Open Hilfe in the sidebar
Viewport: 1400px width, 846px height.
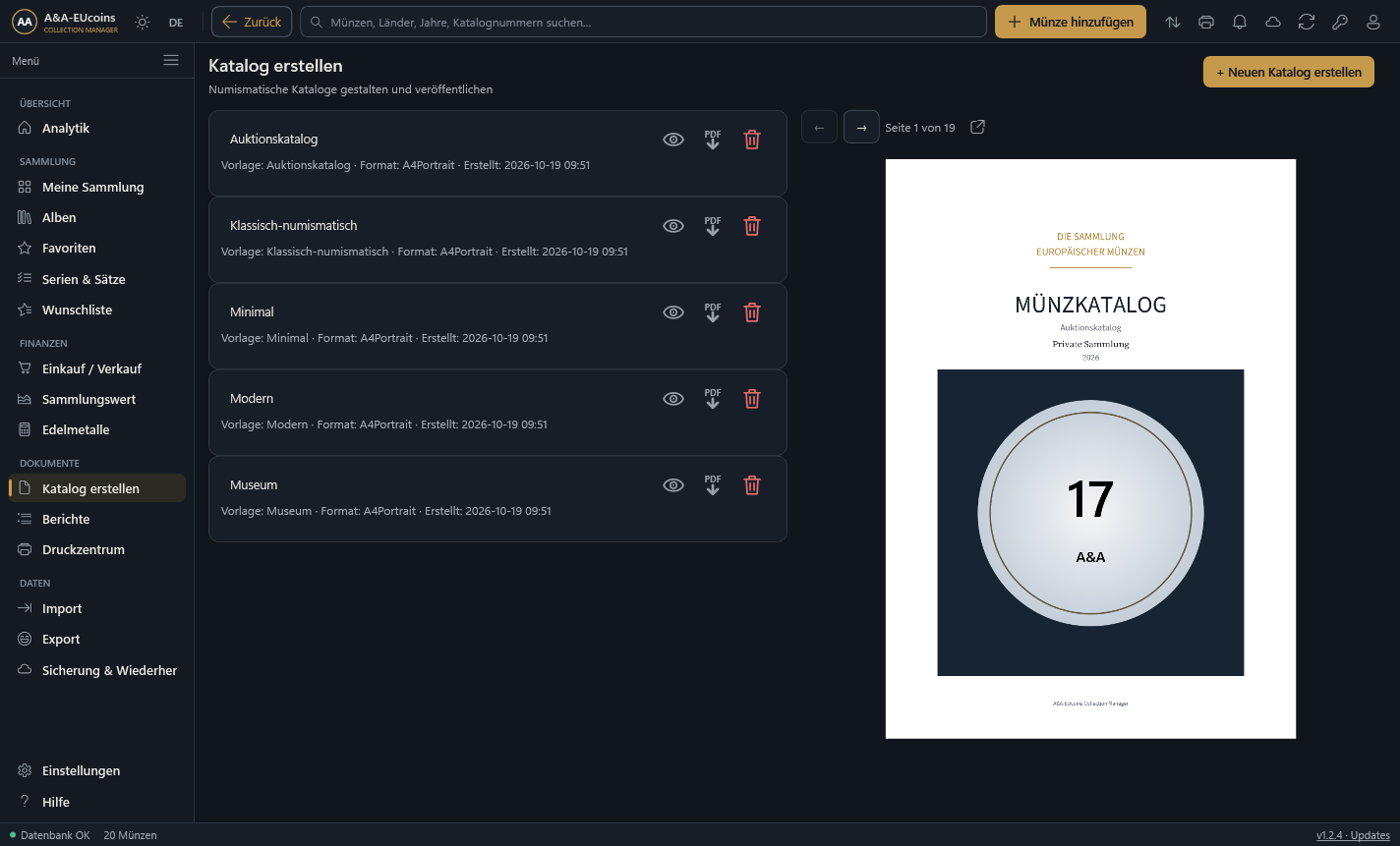(96, 802)
